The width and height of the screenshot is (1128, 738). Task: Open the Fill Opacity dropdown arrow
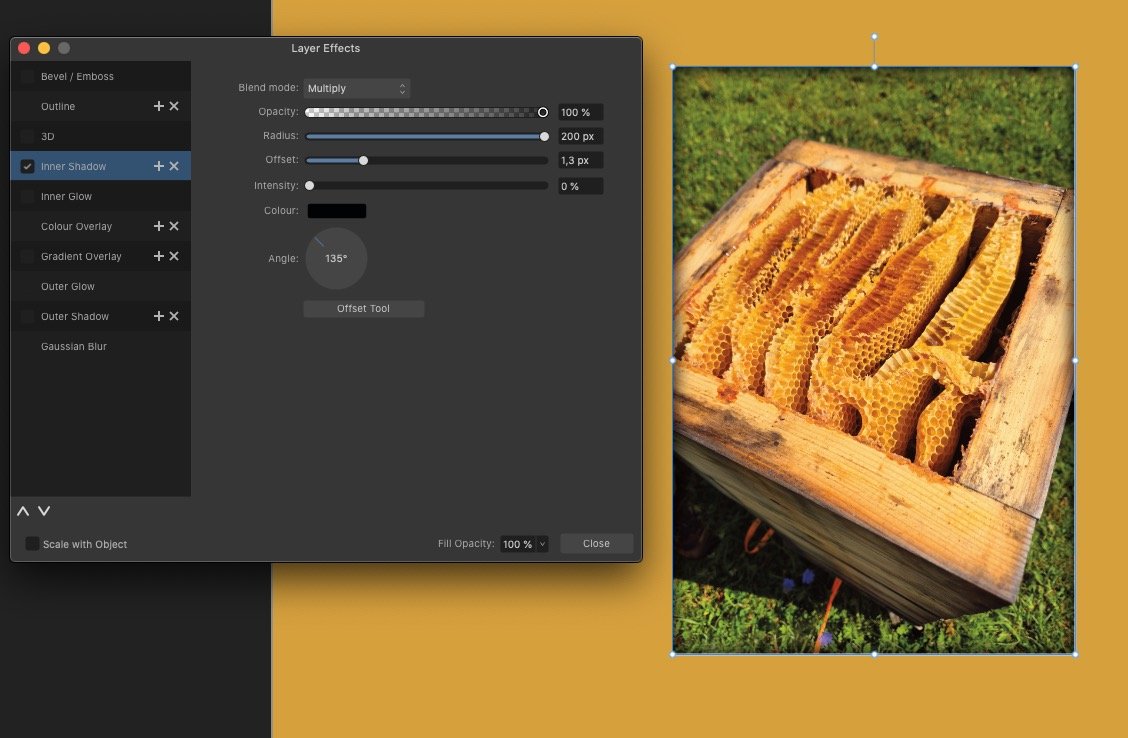pyautogui.click(x=542, y=544)
